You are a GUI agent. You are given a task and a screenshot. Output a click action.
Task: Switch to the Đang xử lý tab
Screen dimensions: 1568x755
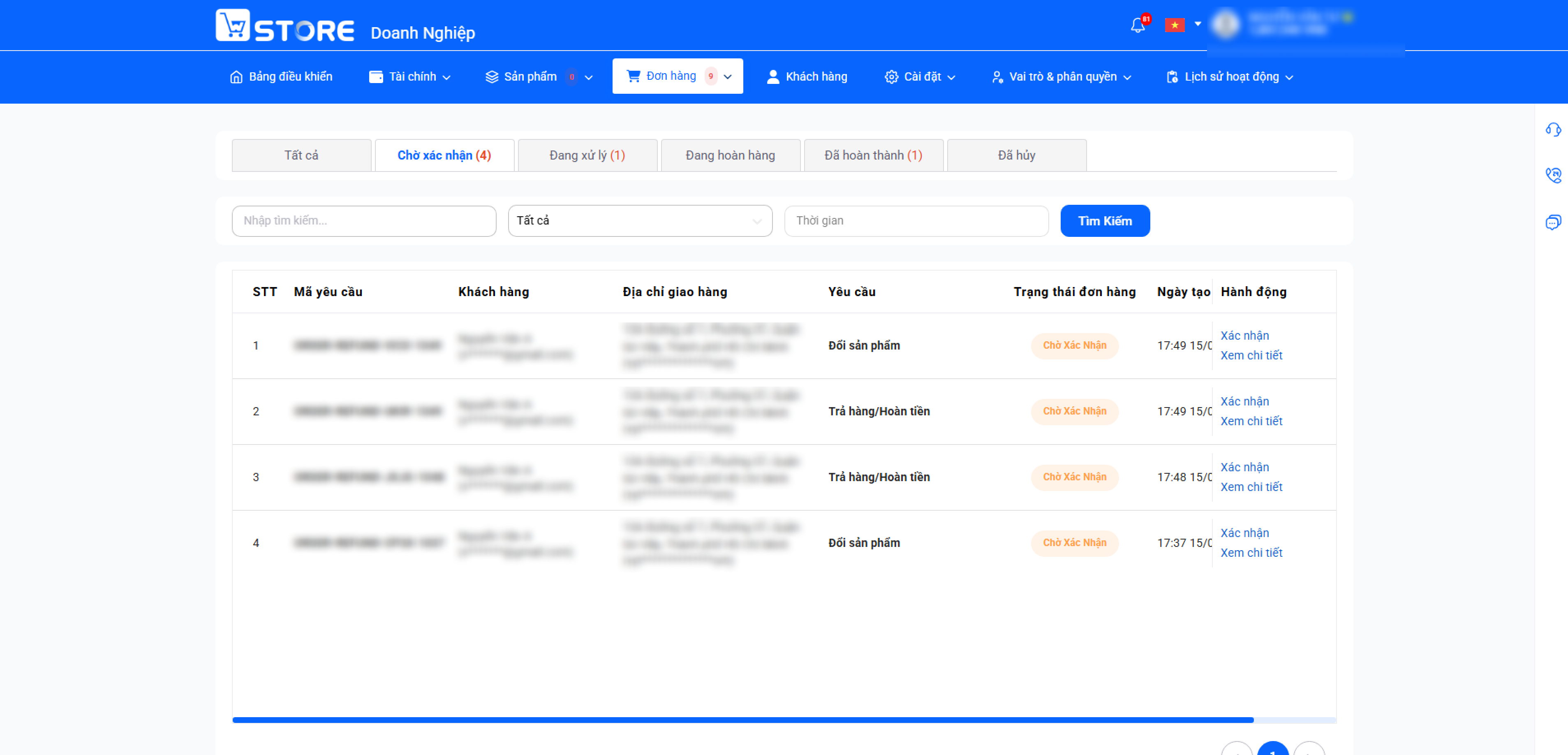point(587,155)
